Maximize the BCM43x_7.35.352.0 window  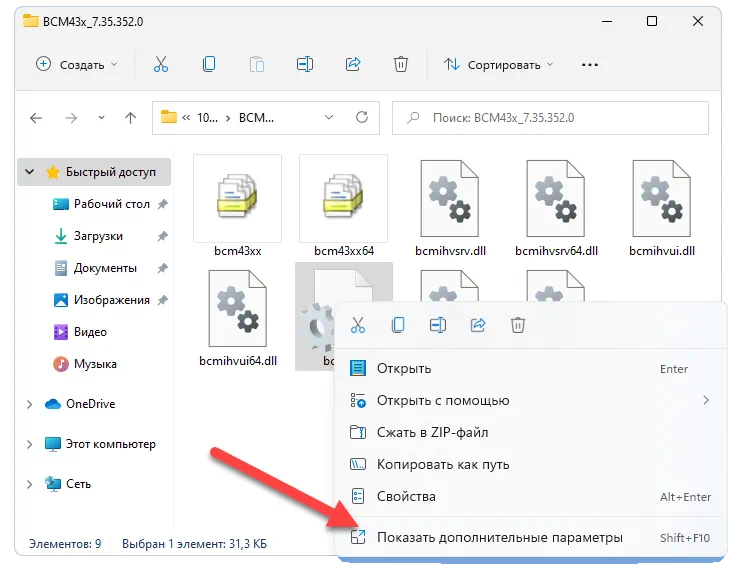click(x=652, y=21)
